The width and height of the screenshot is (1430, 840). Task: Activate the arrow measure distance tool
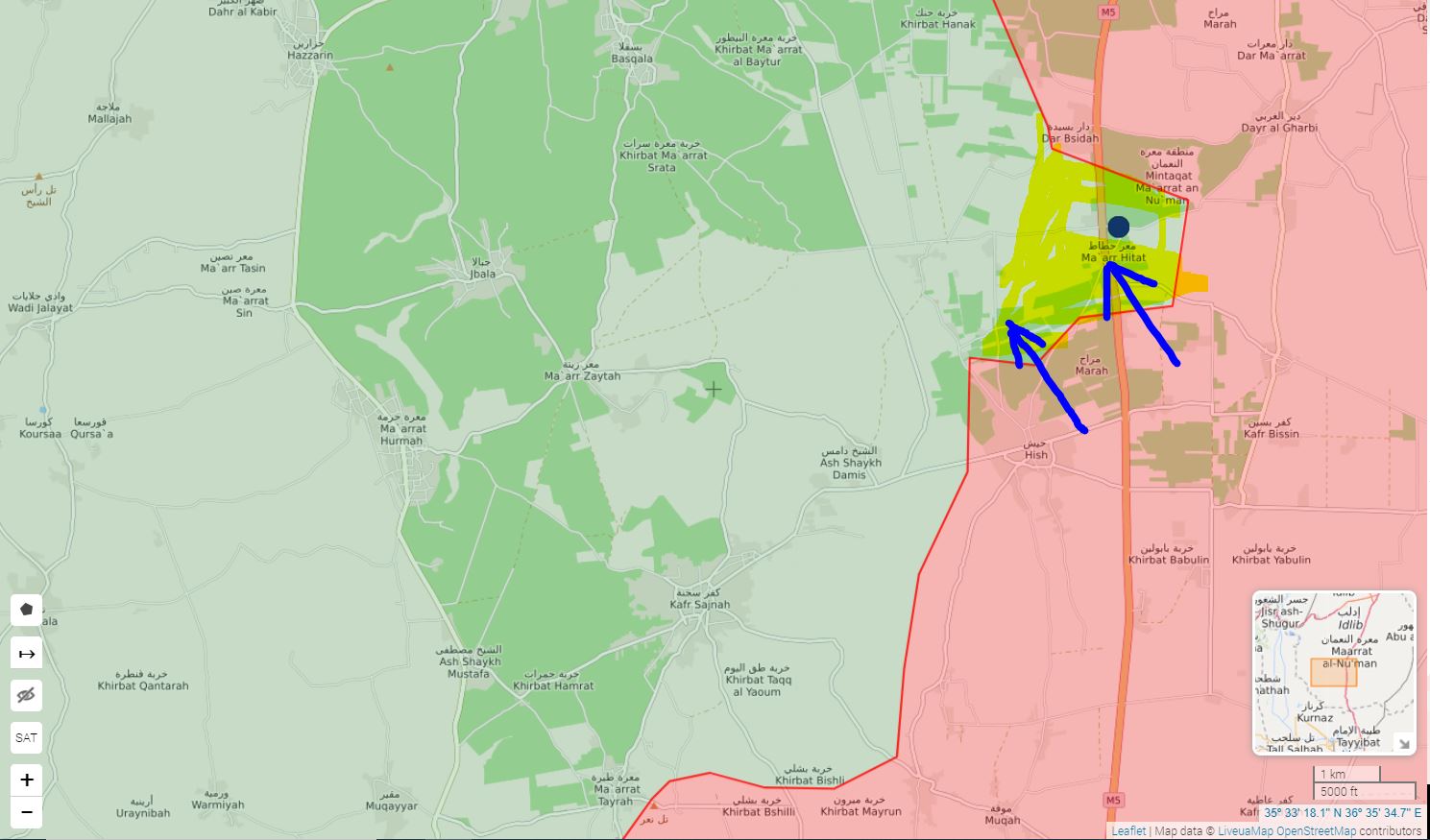pyautogui.click(x=27, y=654)
